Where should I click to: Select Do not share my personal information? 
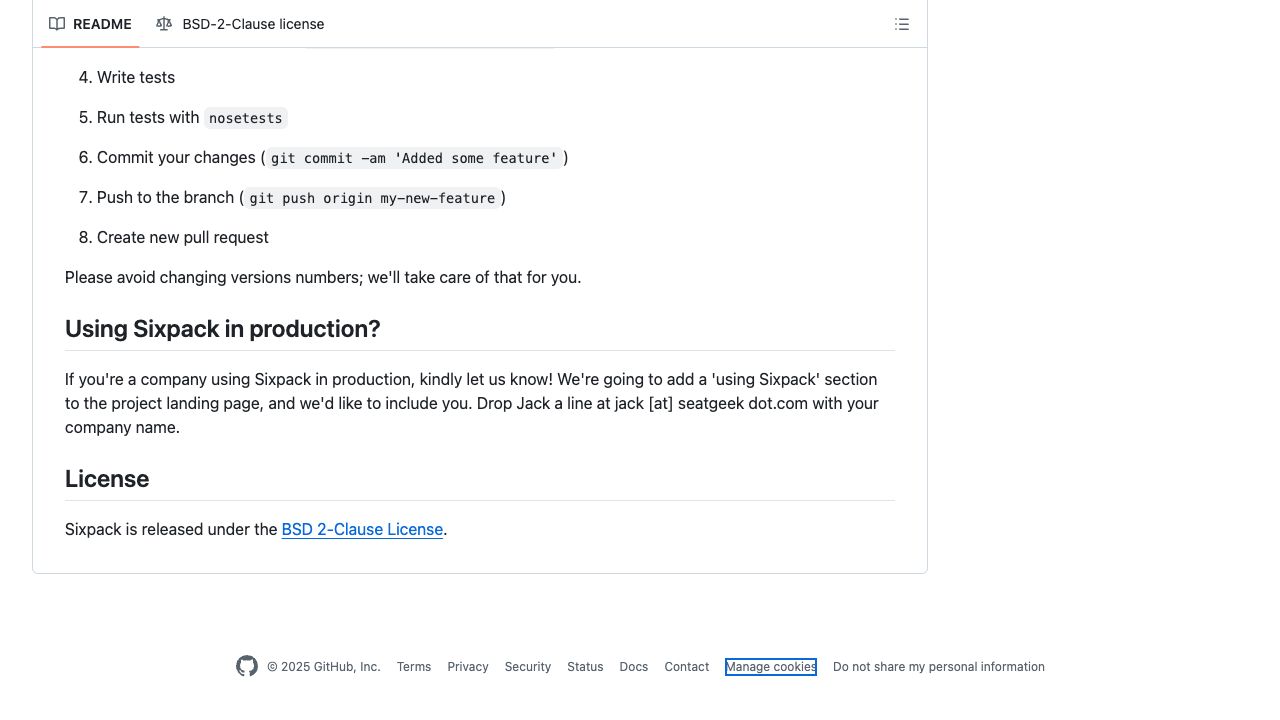[x=939, y=667]
